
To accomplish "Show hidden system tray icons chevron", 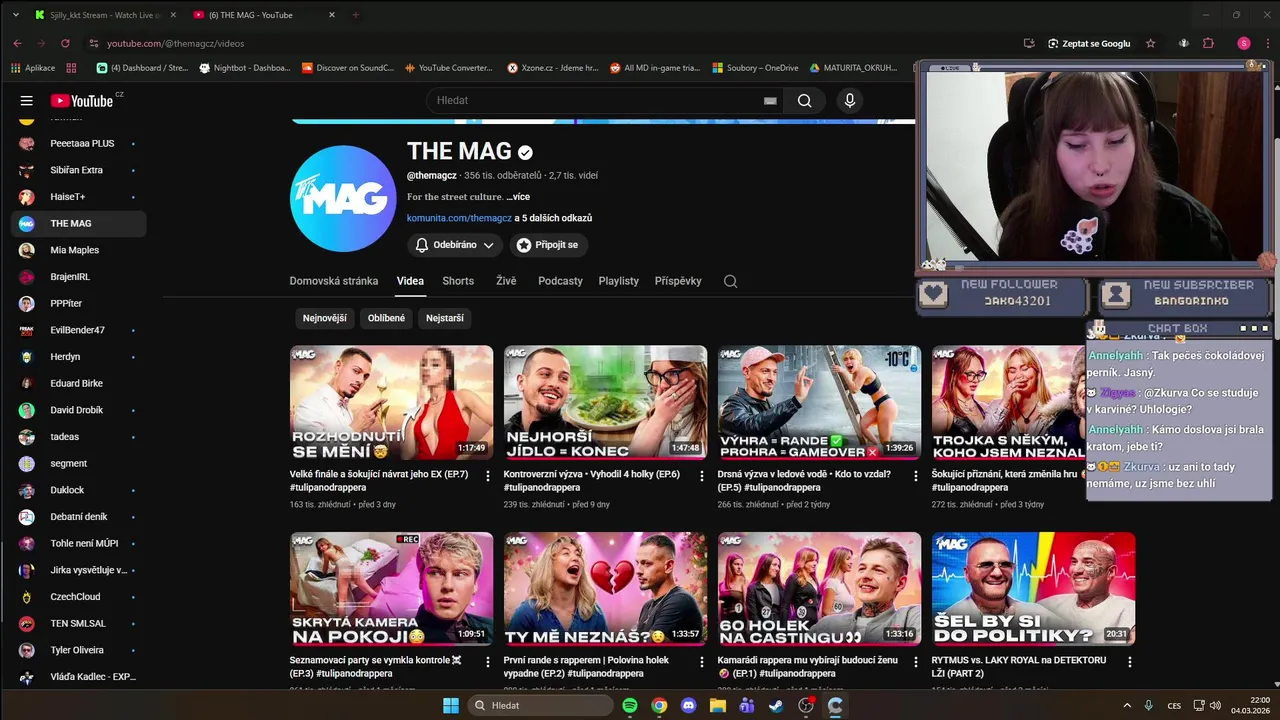I will click(1127, 705).
